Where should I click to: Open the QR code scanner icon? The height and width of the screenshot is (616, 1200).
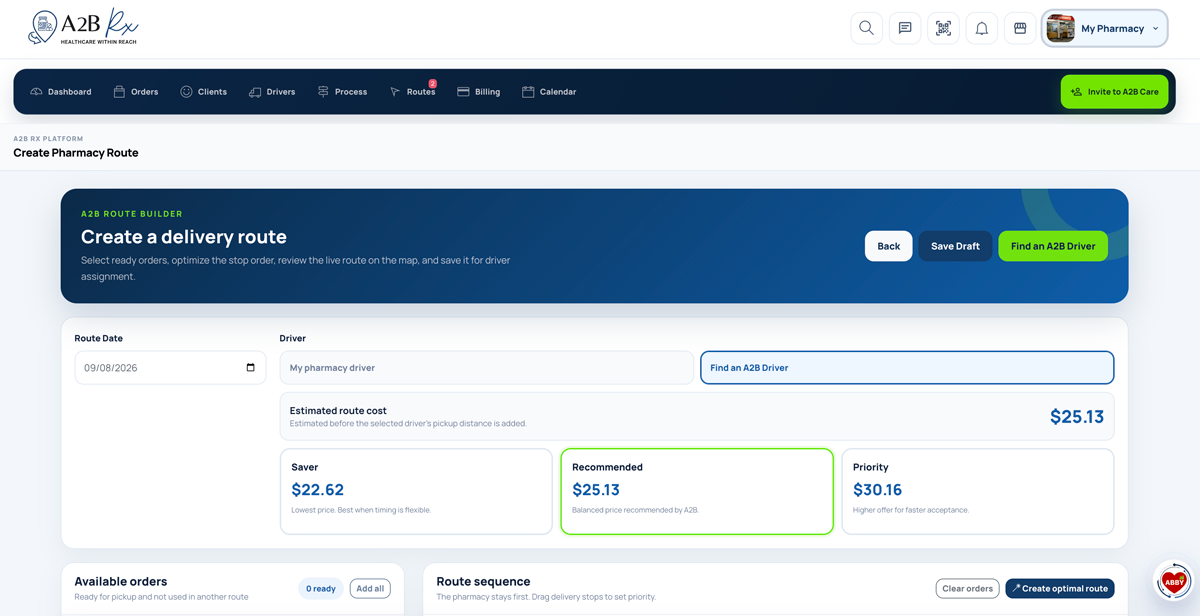(x=943, y=28)
